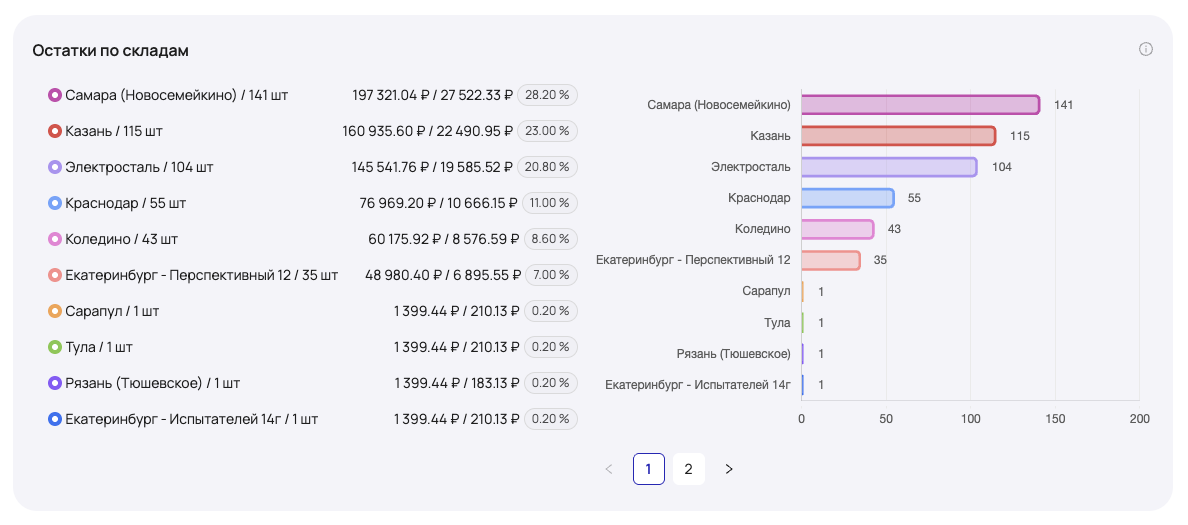Click Сарапул orange legend dot
The image size is (1188, 525).
tap(55, 311)
